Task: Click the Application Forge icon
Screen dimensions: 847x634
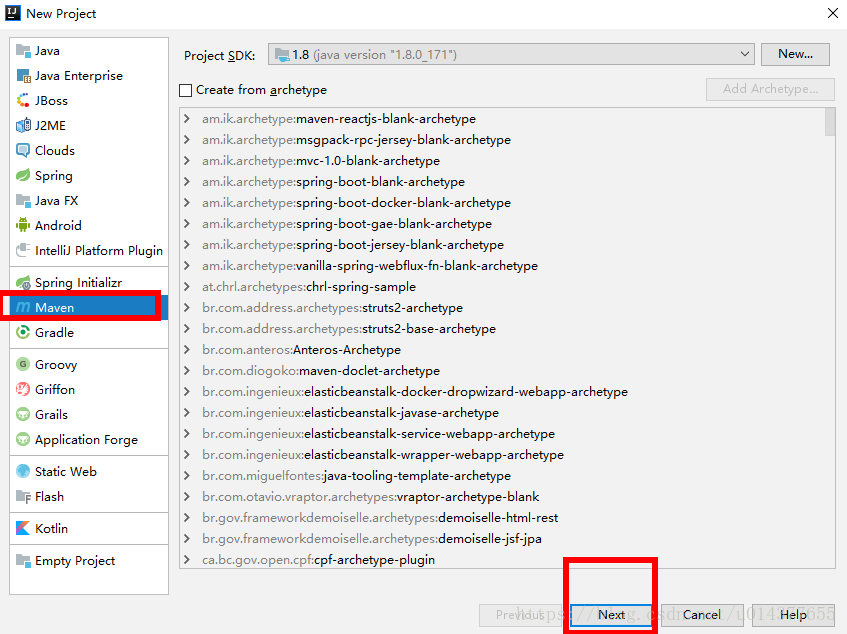Action: [x=23, y=439]
